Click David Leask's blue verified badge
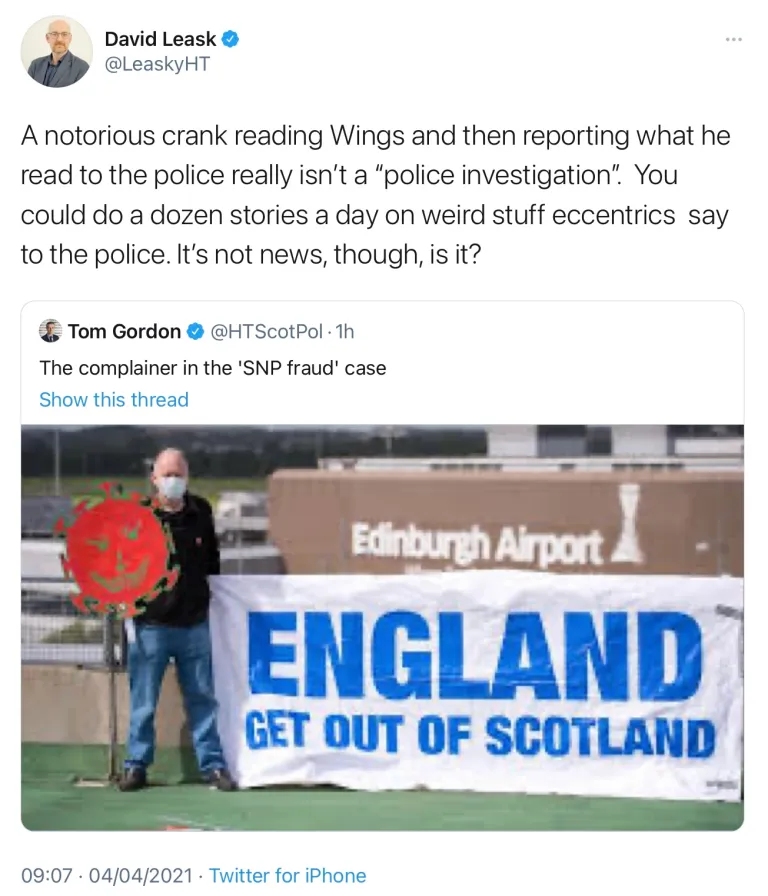This screenshot has height=896, width=768. pyautogui.click(x=230, y=39)
